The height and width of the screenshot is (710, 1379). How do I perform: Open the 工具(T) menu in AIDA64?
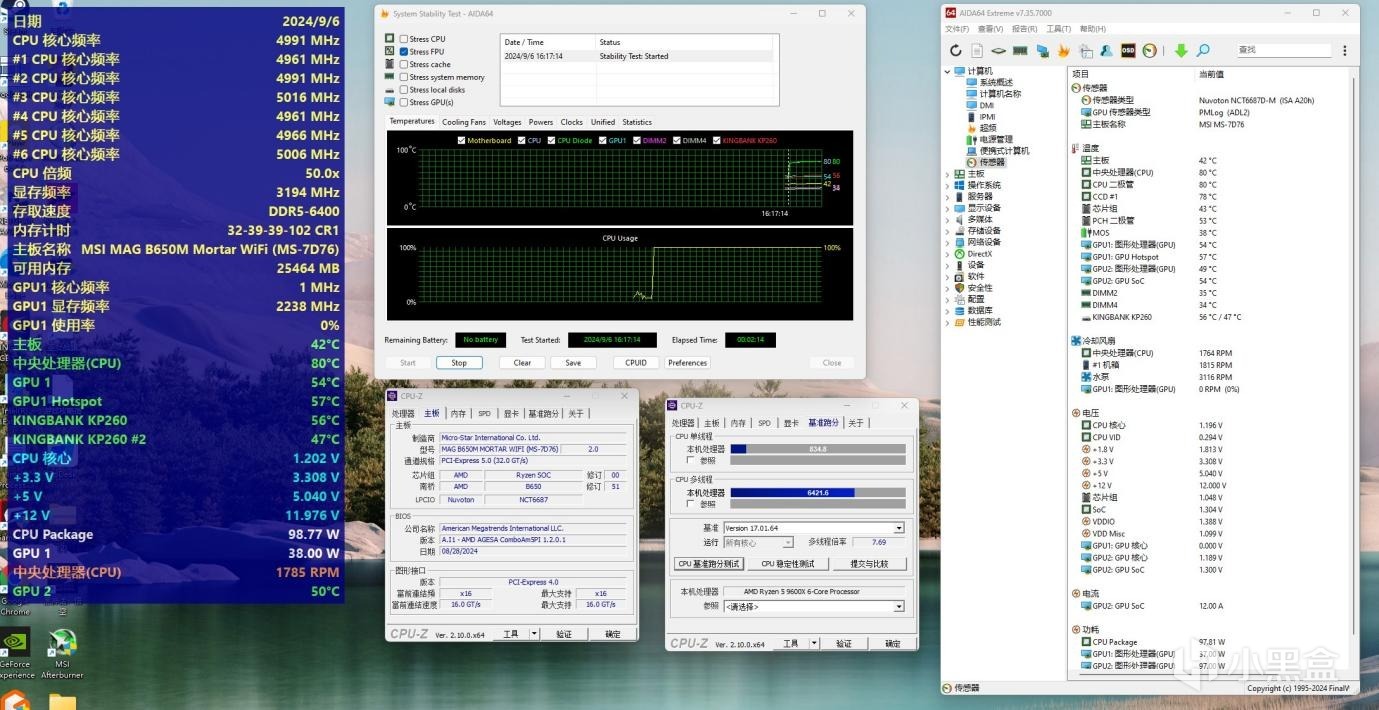pyautogui.click(x=1058, y=29)
